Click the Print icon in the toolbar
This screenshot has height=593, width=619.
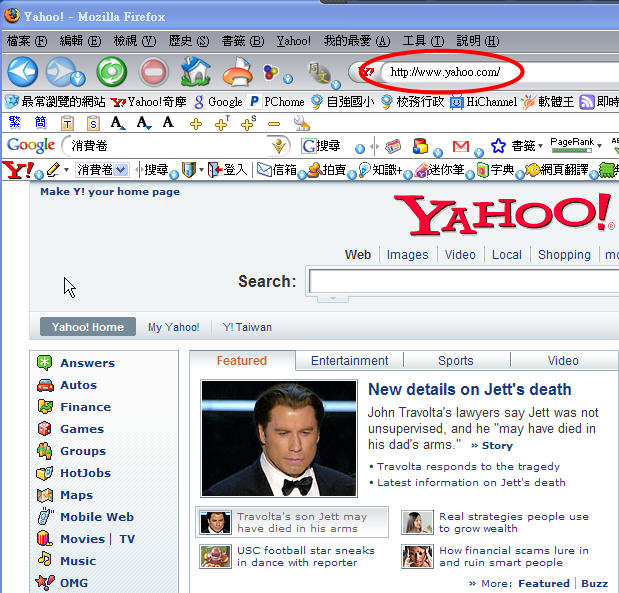click(238, 71)
